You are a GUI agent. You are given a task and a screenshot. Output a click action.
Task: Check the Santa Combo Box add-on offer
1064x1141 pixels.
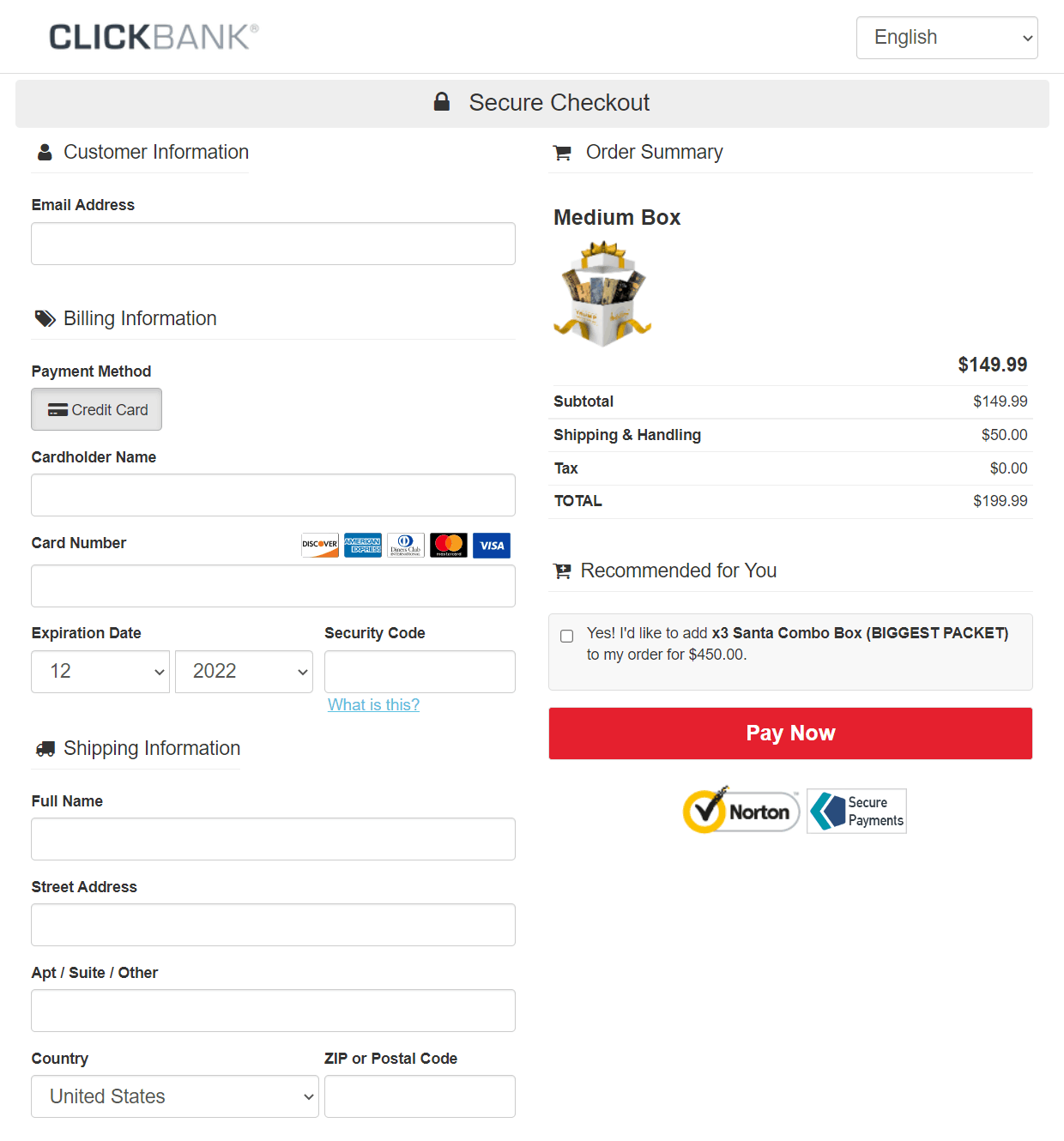pyautogui.click(x=567, y=636)
